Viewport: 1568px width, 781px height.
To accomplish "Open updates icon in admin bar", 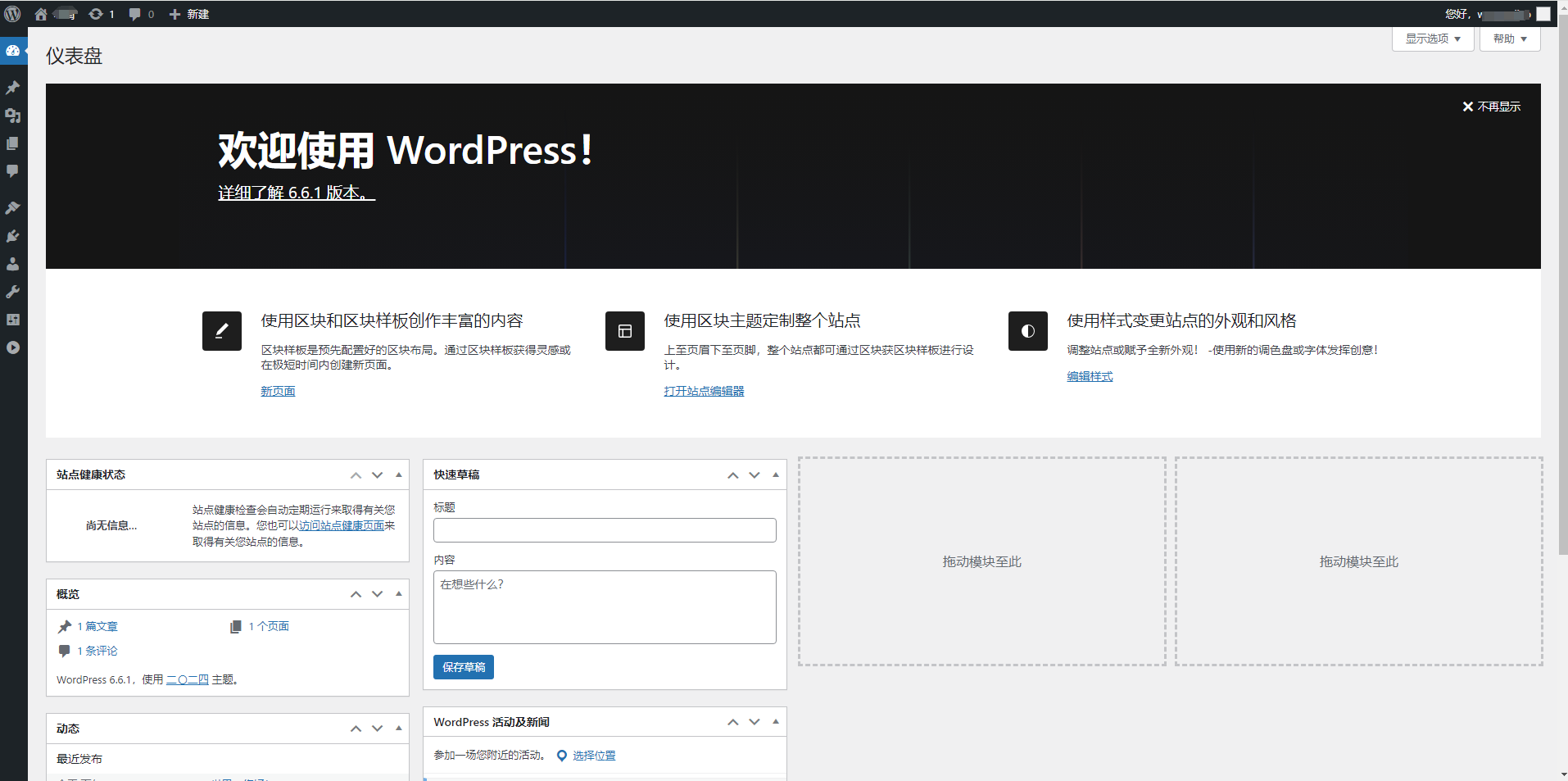I will point(102,14).
